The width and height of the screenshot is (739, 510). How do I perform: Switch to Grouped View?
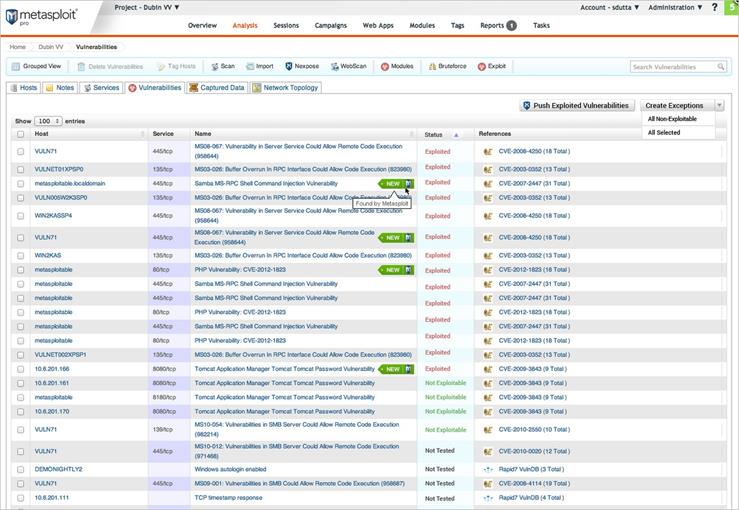(37, 66)
